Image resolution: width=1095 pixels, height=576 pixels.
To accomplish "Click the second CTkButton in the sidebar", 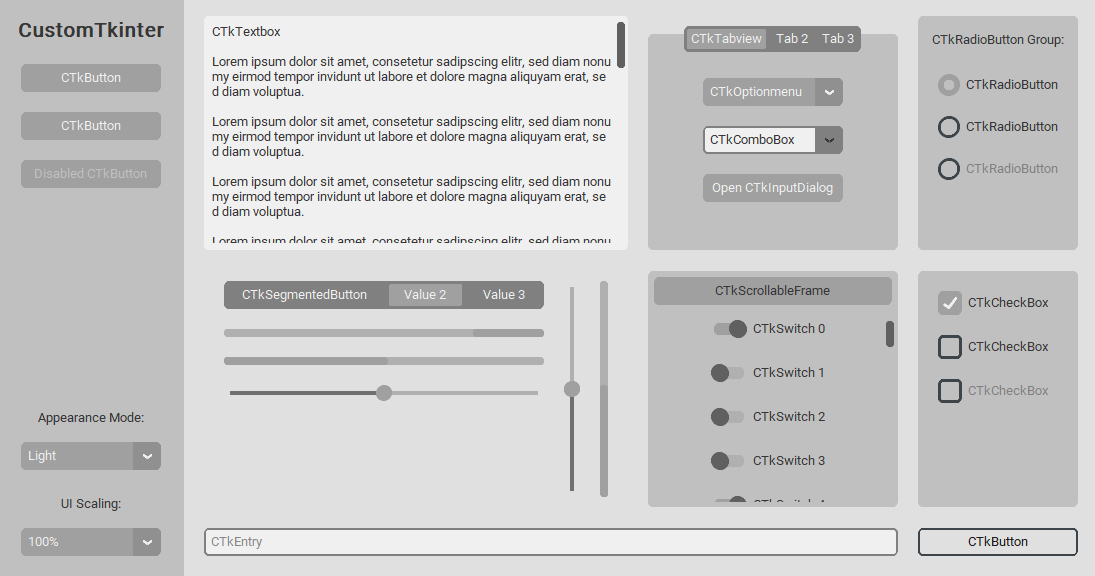I will tap(91, 126).
